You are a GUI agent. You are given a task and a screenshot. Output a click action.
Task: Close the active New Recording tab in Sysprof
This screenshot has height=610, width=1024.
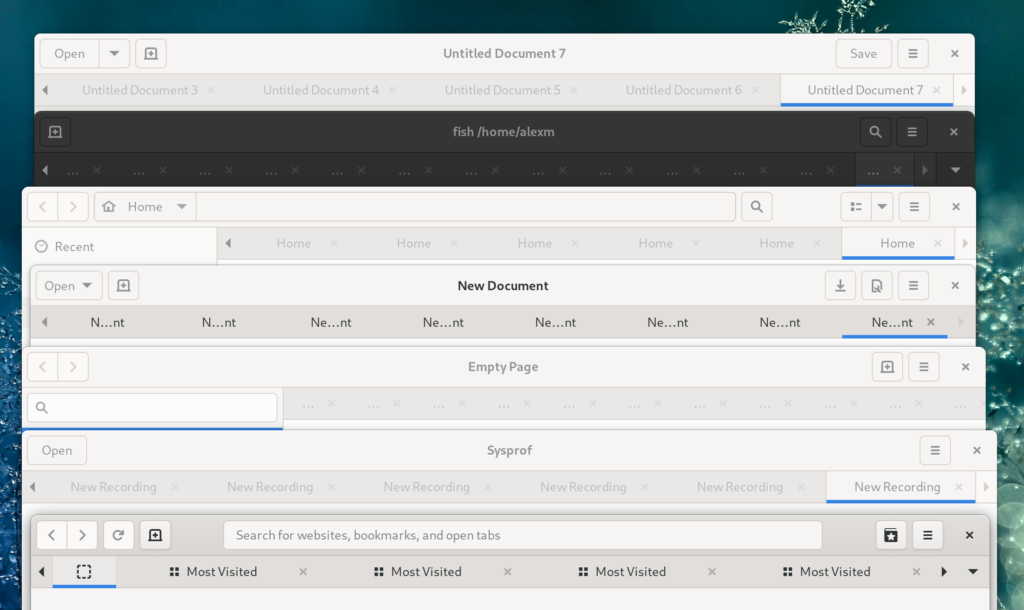959,487
